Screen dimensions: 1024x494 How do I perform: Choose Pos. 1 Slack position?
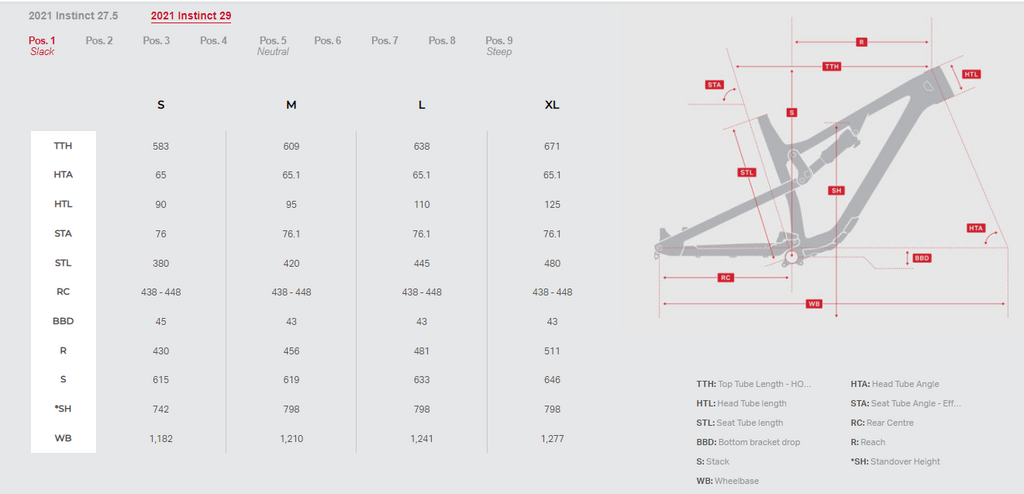42,46
